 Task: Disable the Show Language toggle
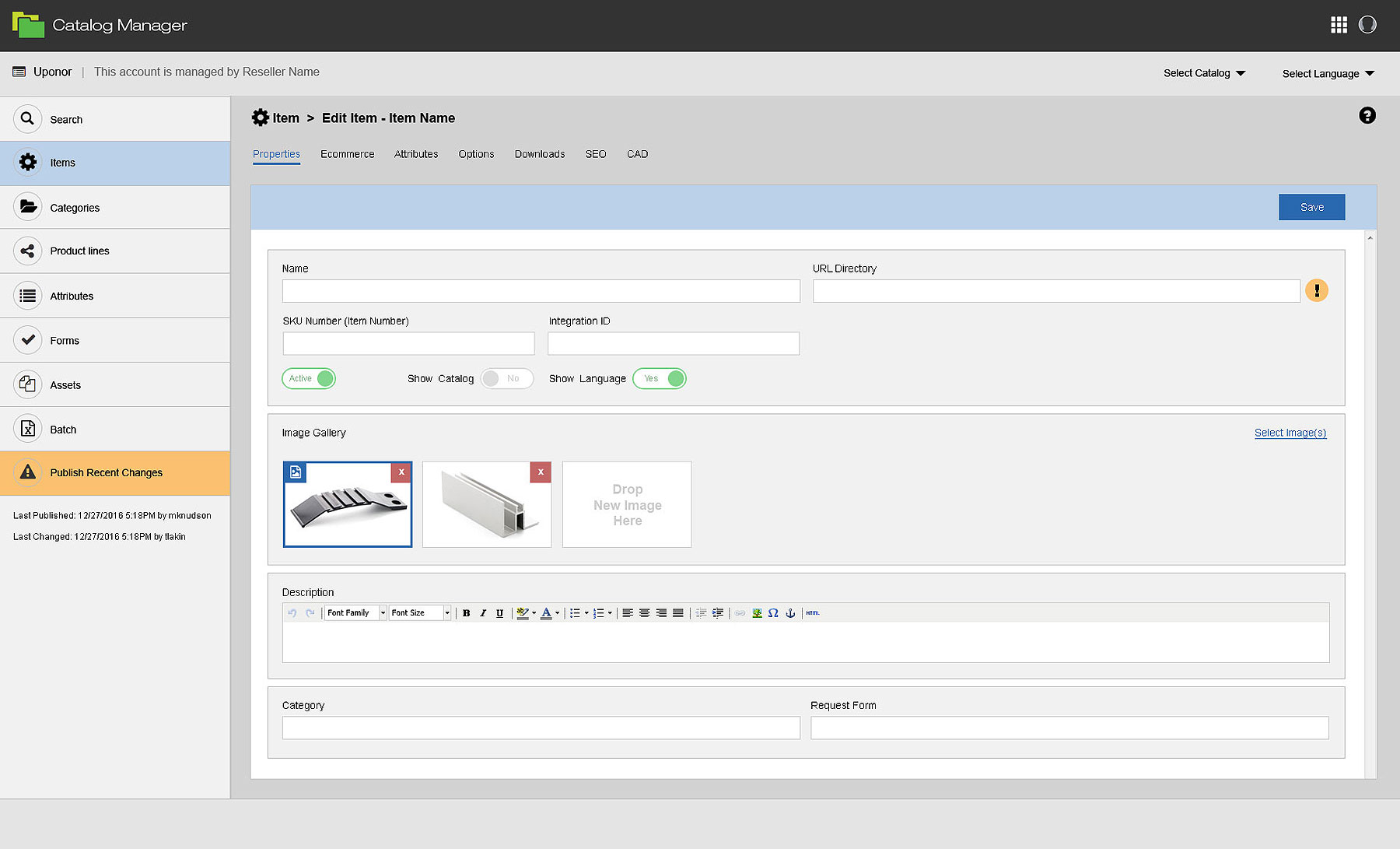(x=659, y=378)
